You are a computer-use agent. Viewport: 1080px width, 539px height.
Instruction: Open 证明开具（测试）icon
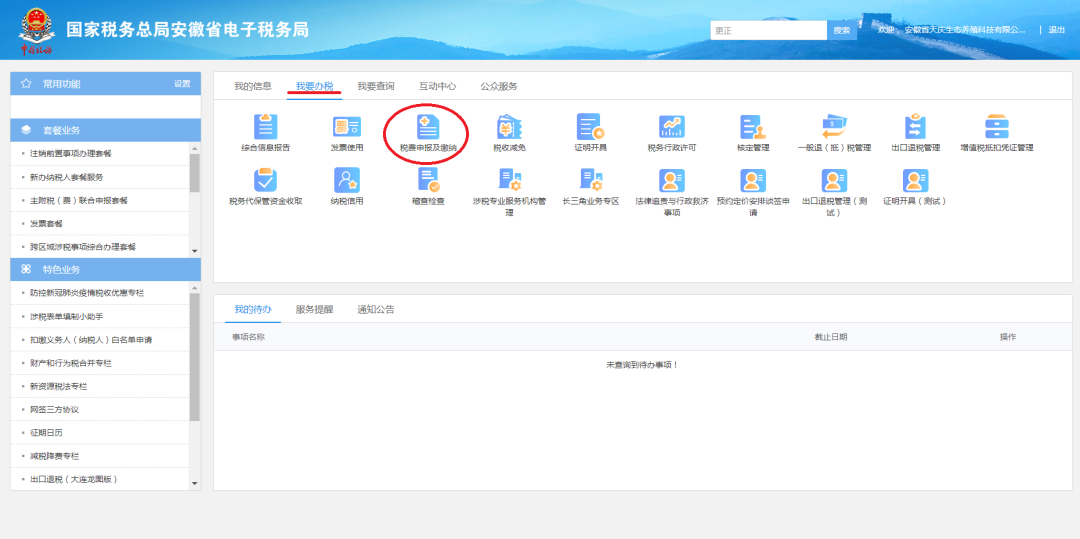point(915,180)
